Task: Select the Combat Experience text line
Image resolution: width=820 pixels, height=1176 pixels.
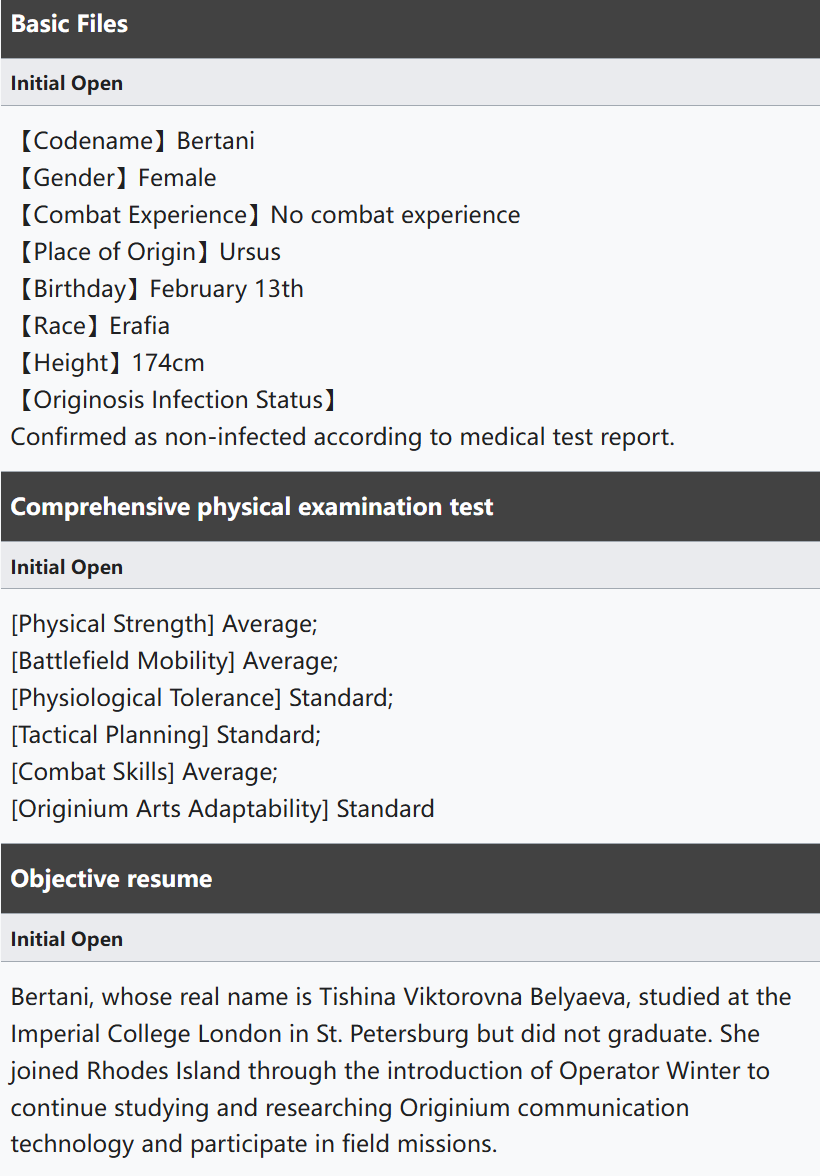Action: [x=267, y=215]
